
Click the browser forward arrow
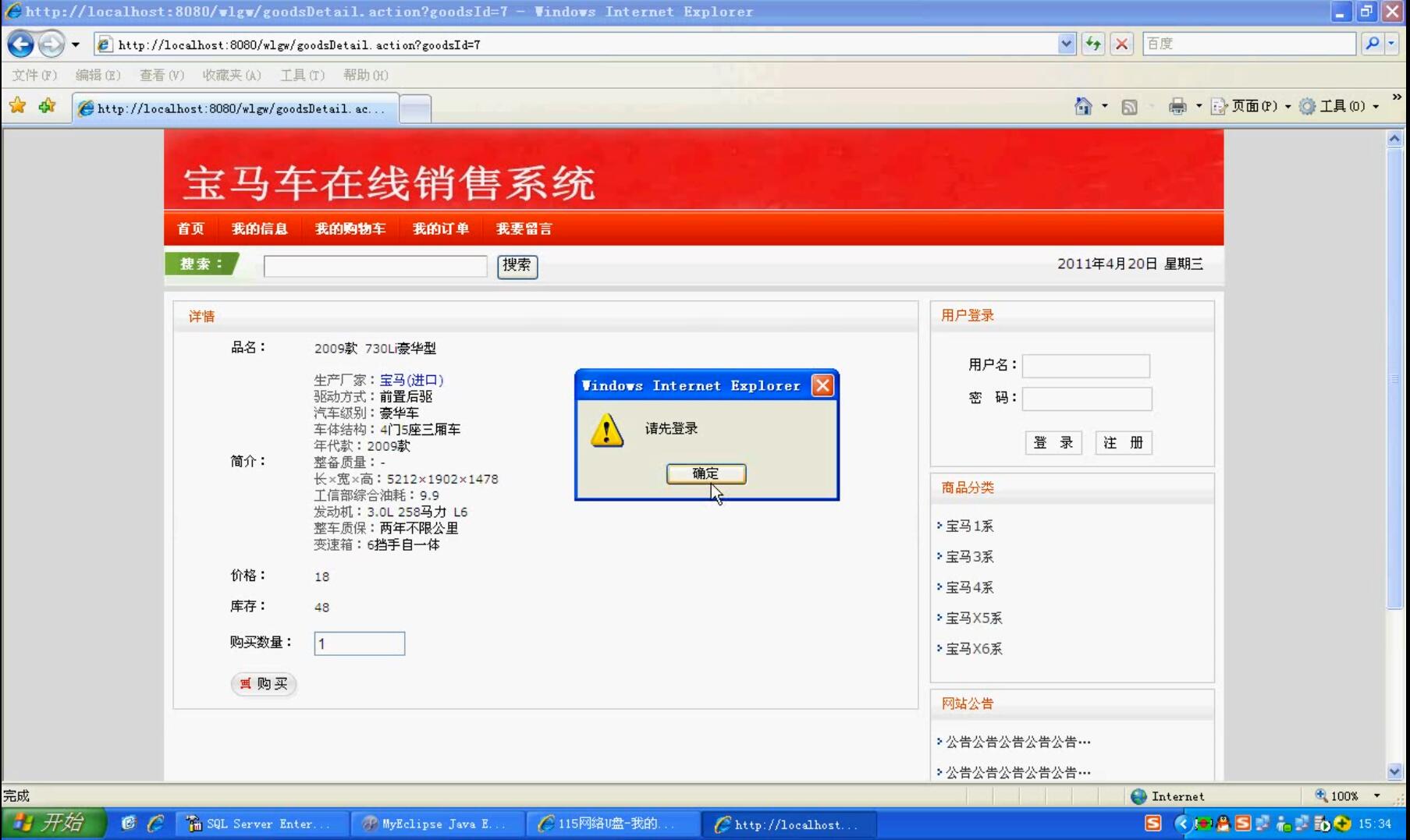point(51,44)
